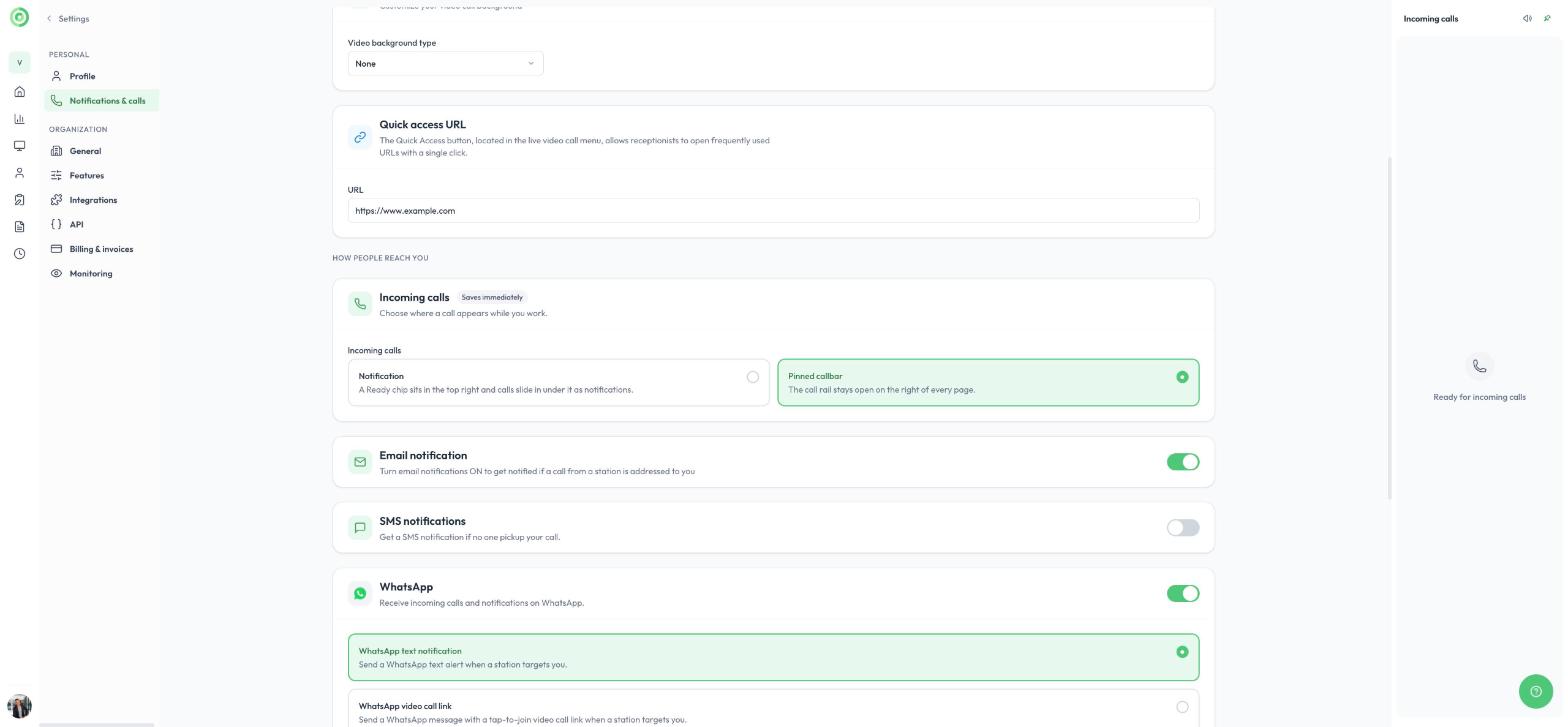
Task: Open Billing & invoices page
Action: click(x=101, y=249)
